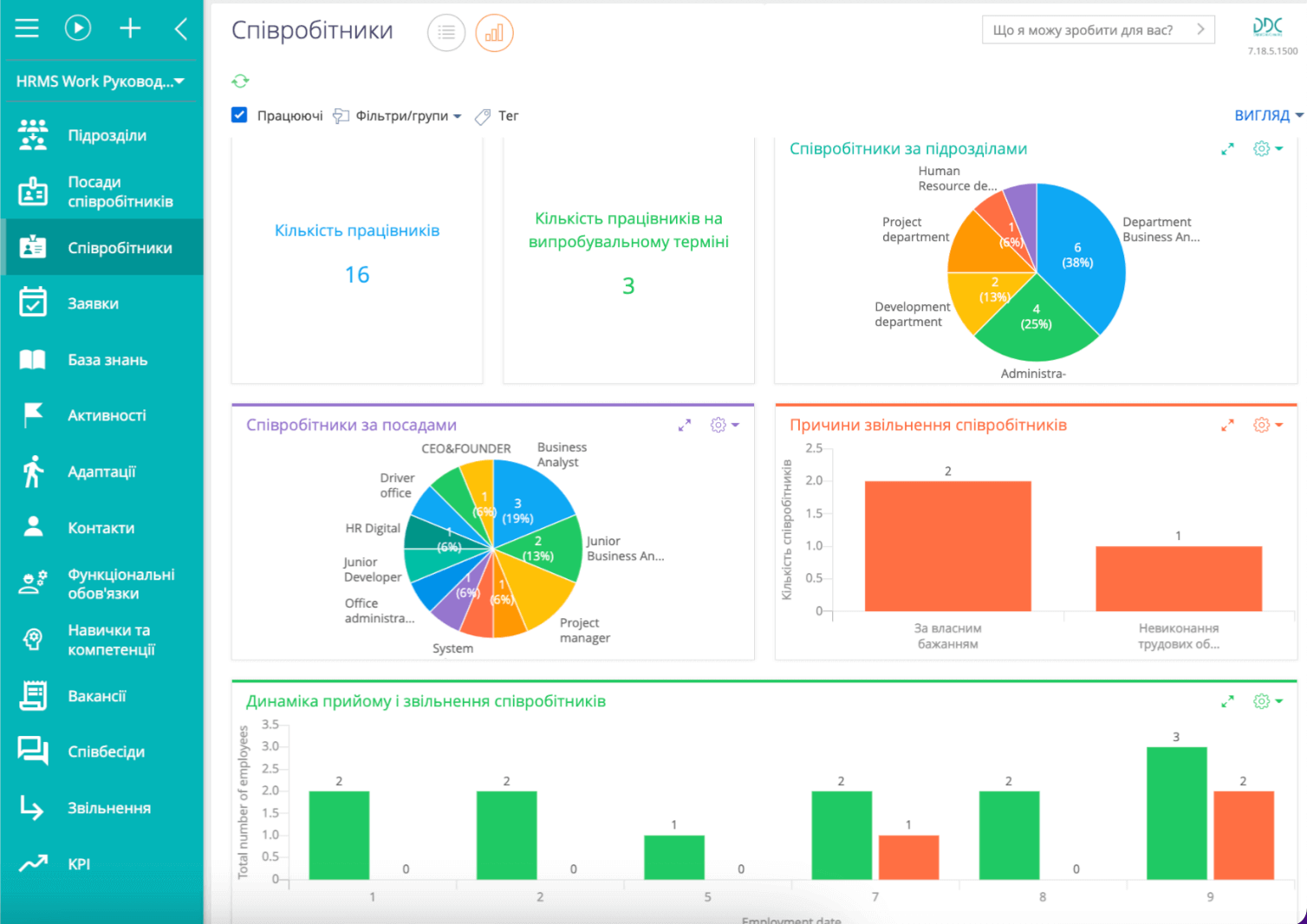
Task: Expand the chart to fullscreen for Причини звільнення
Action: click(1227, 425)
